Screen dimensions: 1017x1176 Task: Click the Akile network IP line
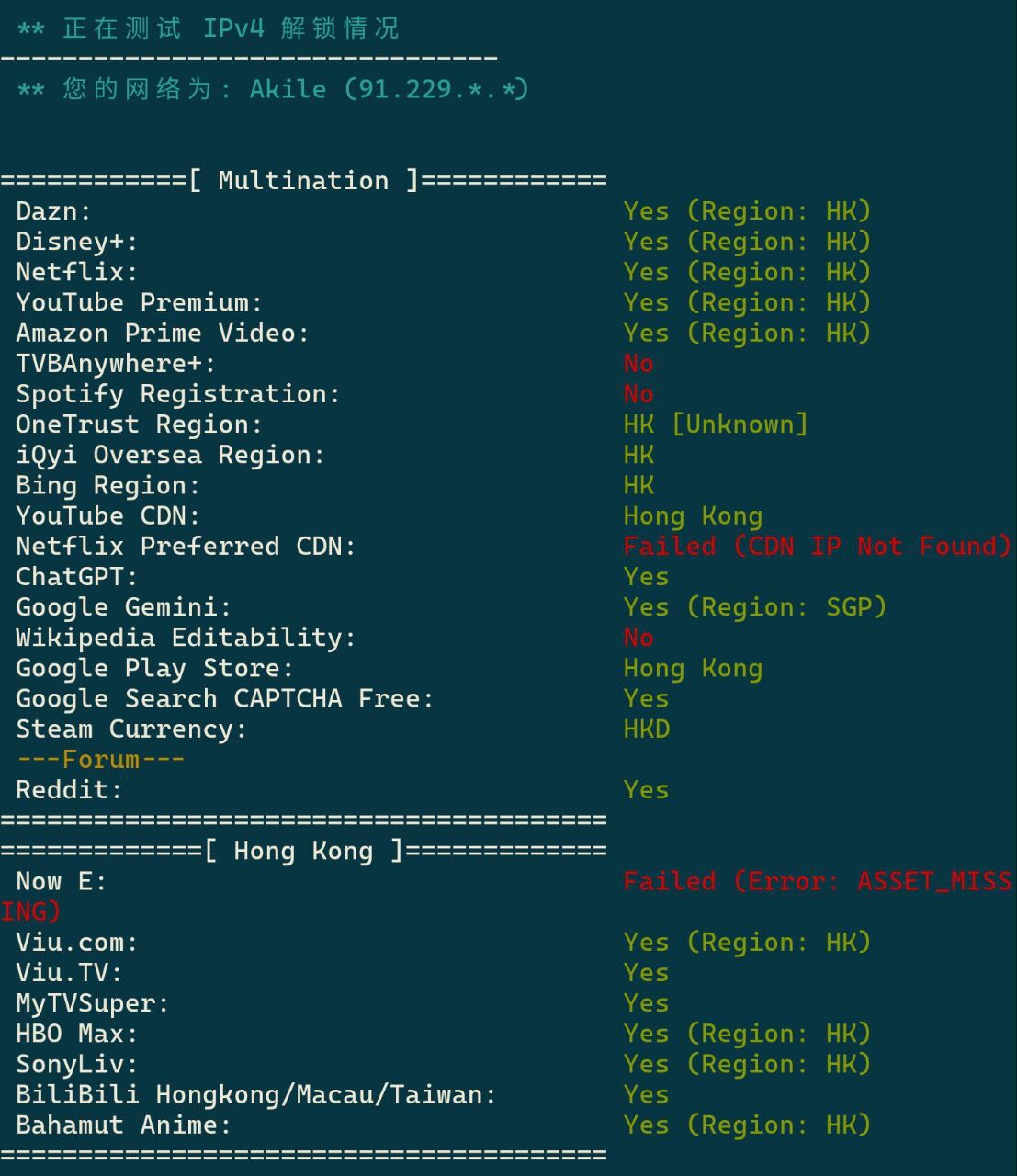(x=273, y=89)
